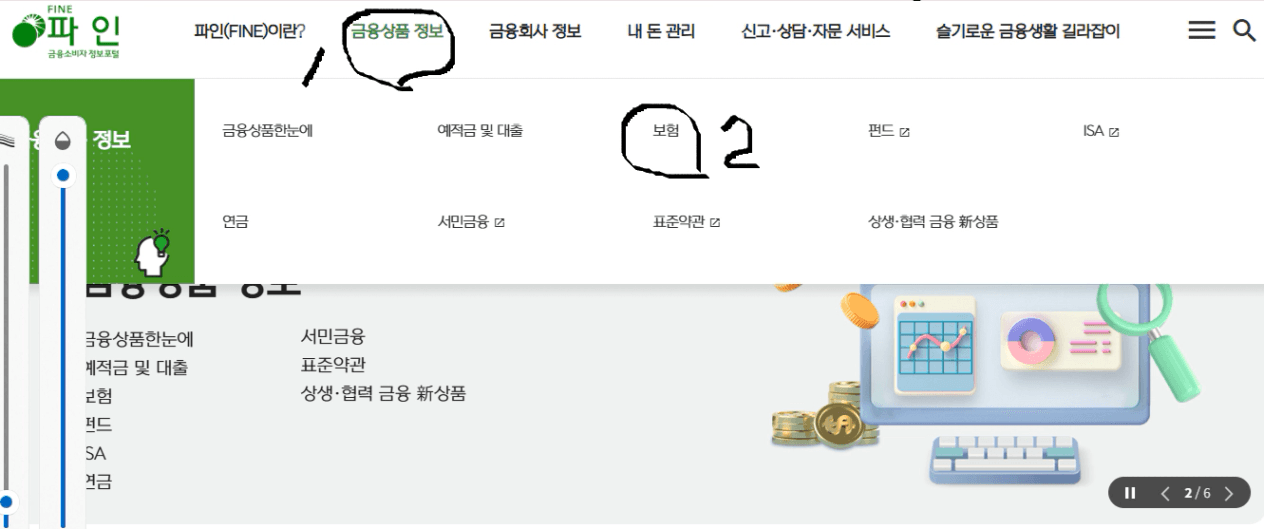The image size is (1264, 529).
Task: Go to the previous banner slide
Action: tap(1163, 493)
